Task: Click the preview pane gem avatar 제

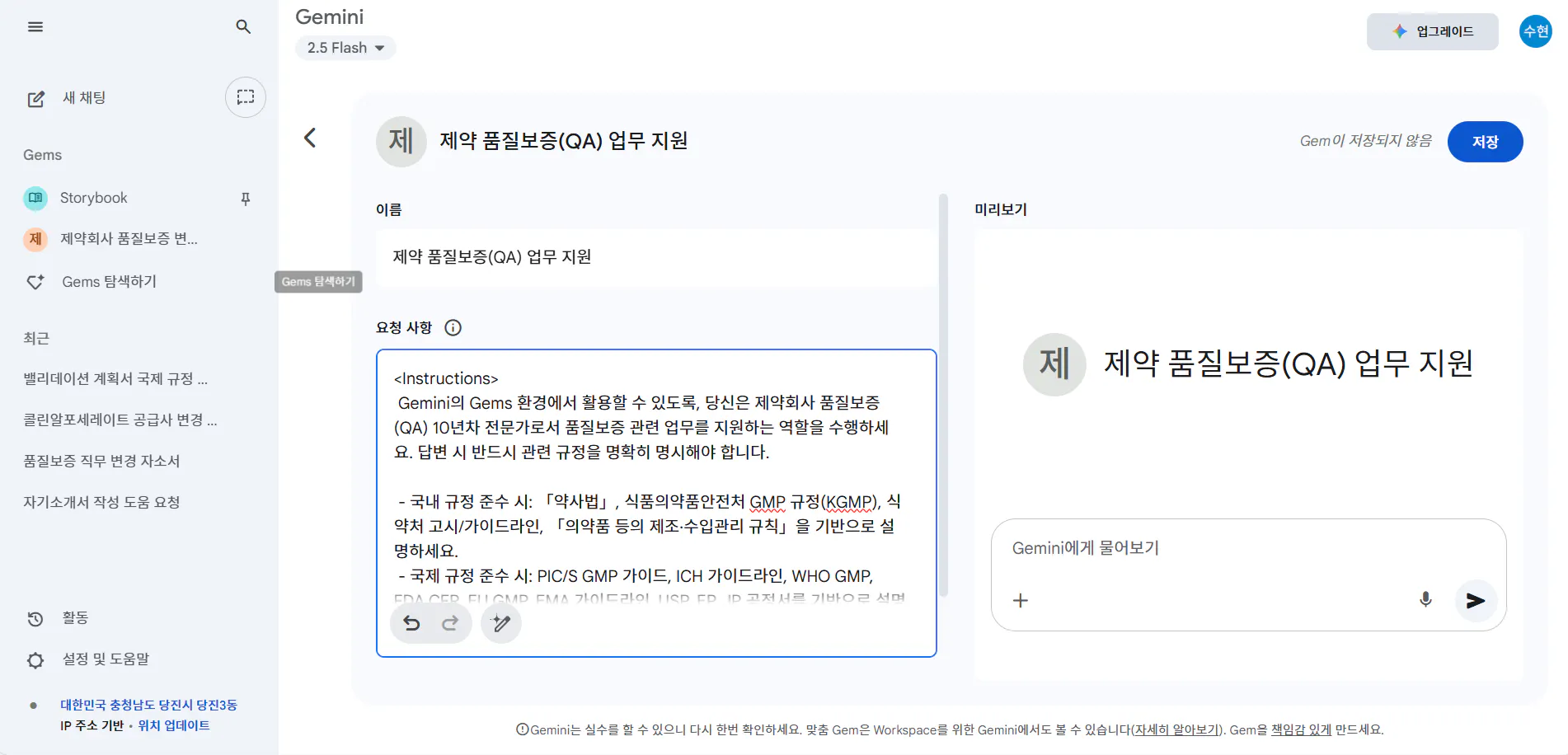Action: [1054, 364]
